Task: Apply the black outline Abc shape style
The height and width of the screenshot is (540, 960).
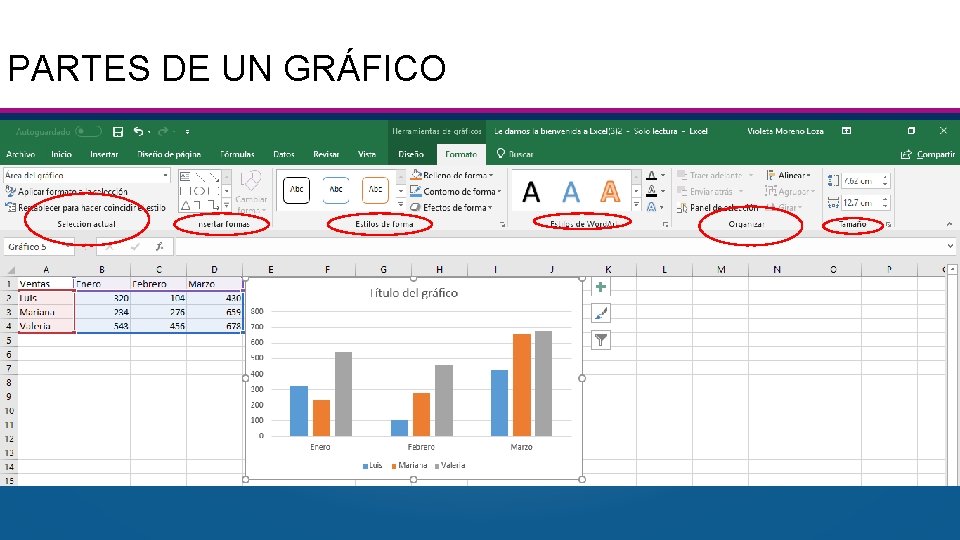Action: 296,190
